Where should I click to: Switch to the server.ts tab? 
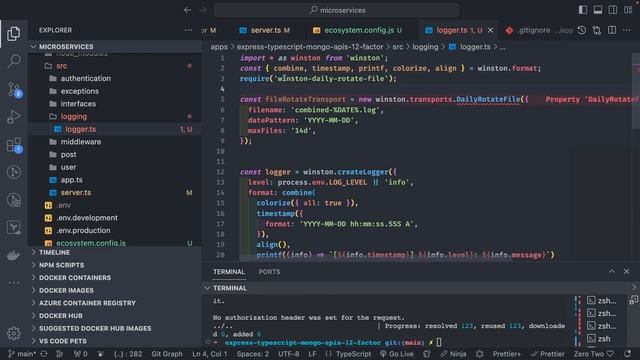[x=265, y=30]
